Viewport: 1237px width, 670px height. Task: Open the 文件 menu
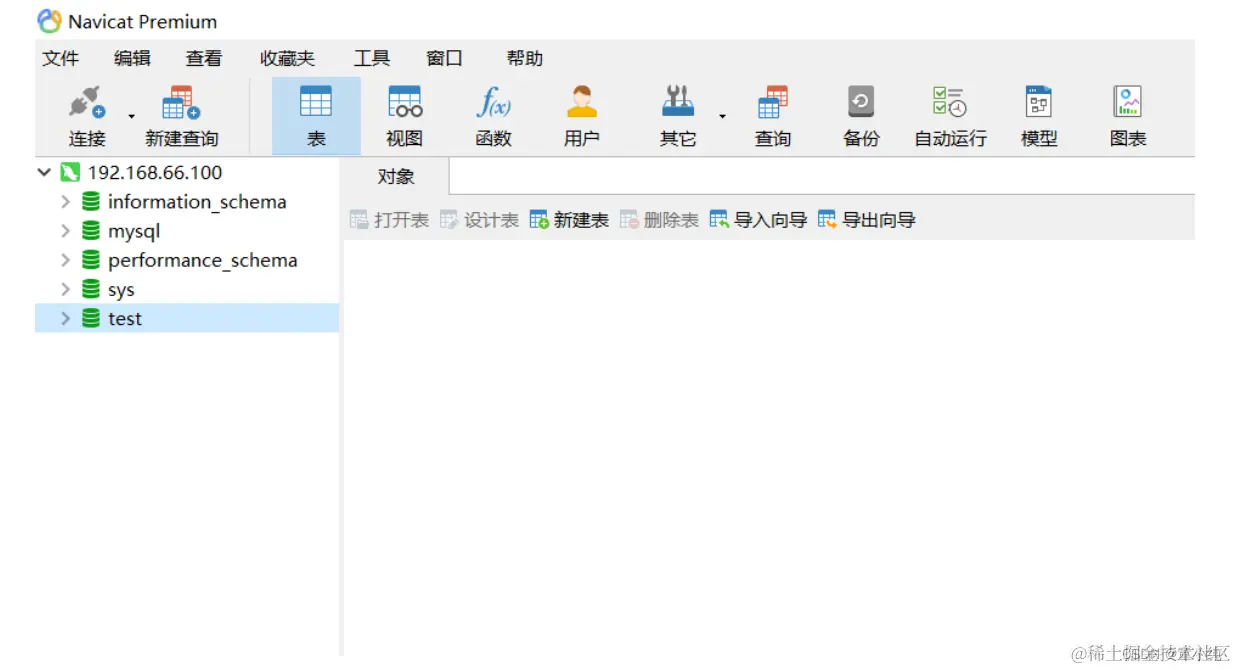[x=60, y=58]
